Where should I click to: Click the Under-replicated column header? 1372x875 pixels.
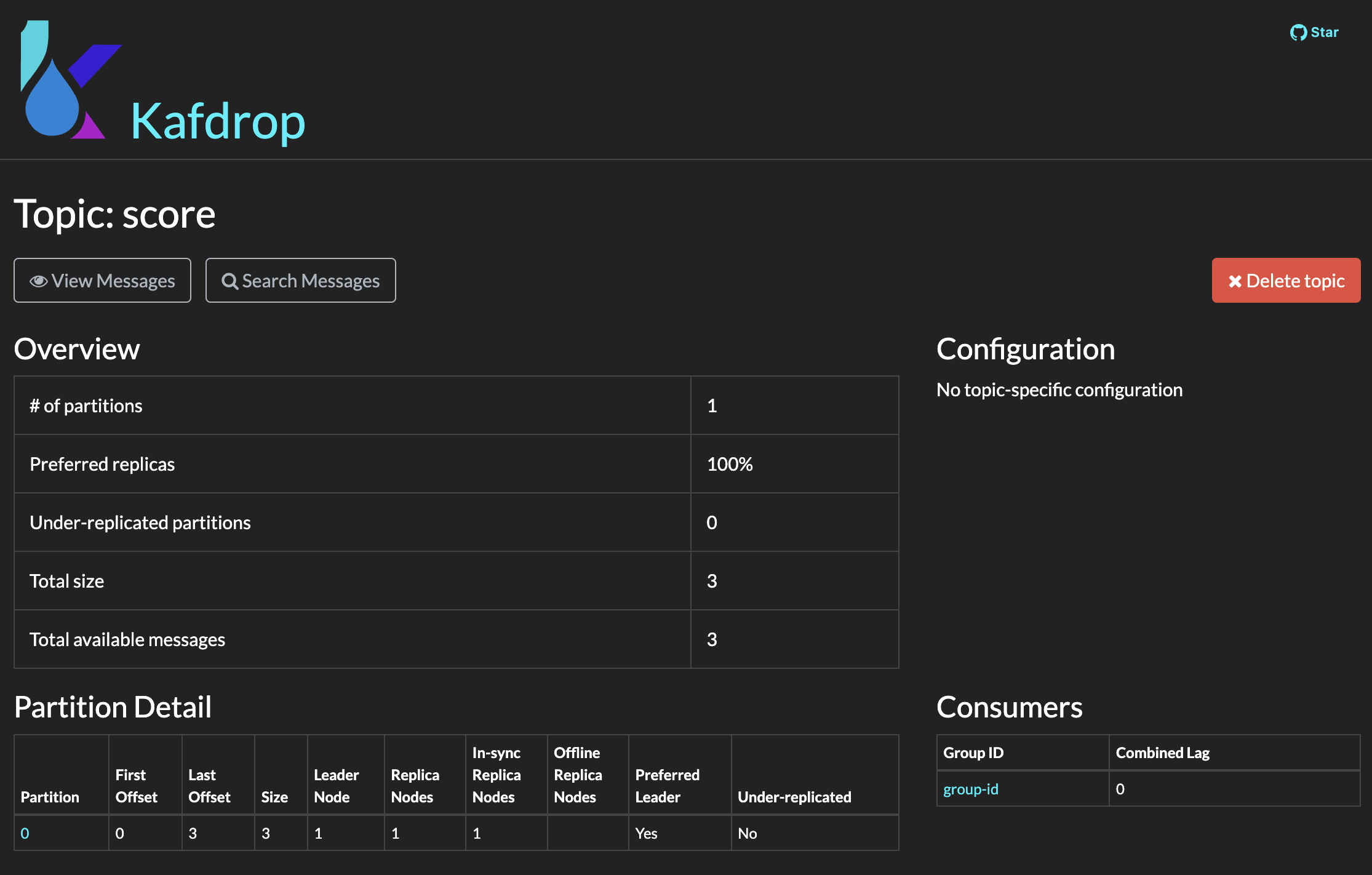click(794, 797)
